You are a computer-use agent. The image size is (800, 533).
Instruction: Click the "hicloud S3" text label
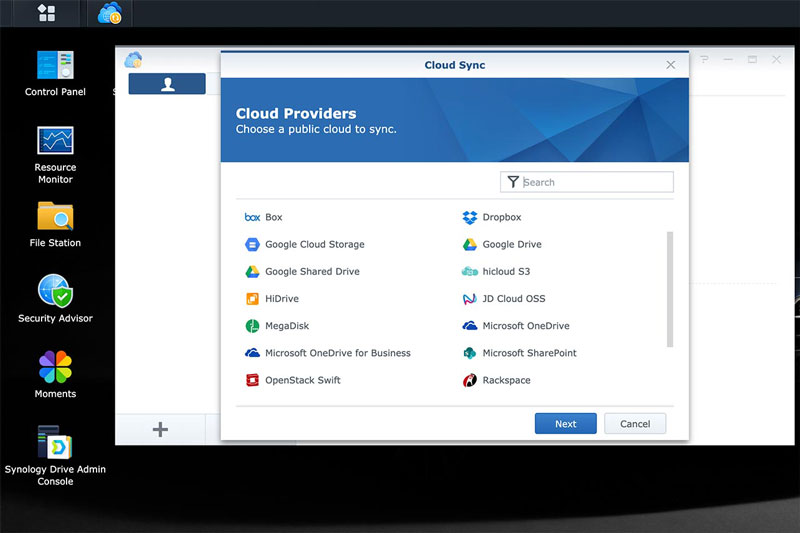pyautogui.click(x=506, y=271)
